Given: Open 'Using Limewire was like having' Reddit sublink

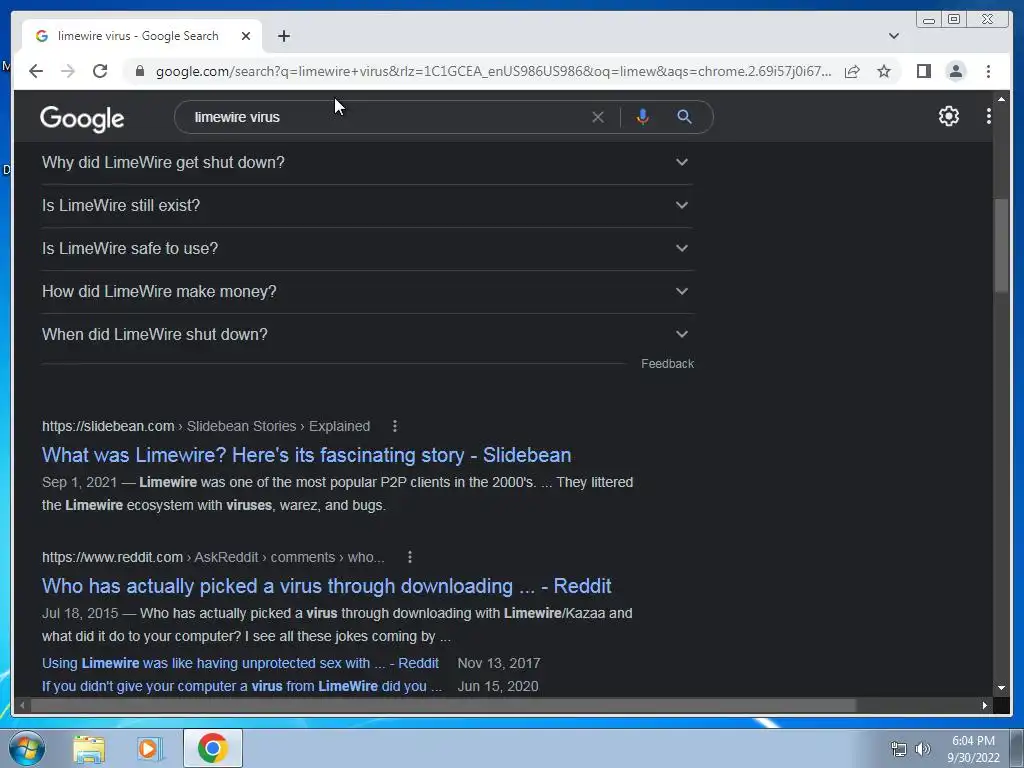Looking at the screenshot, I should (240, 664).
